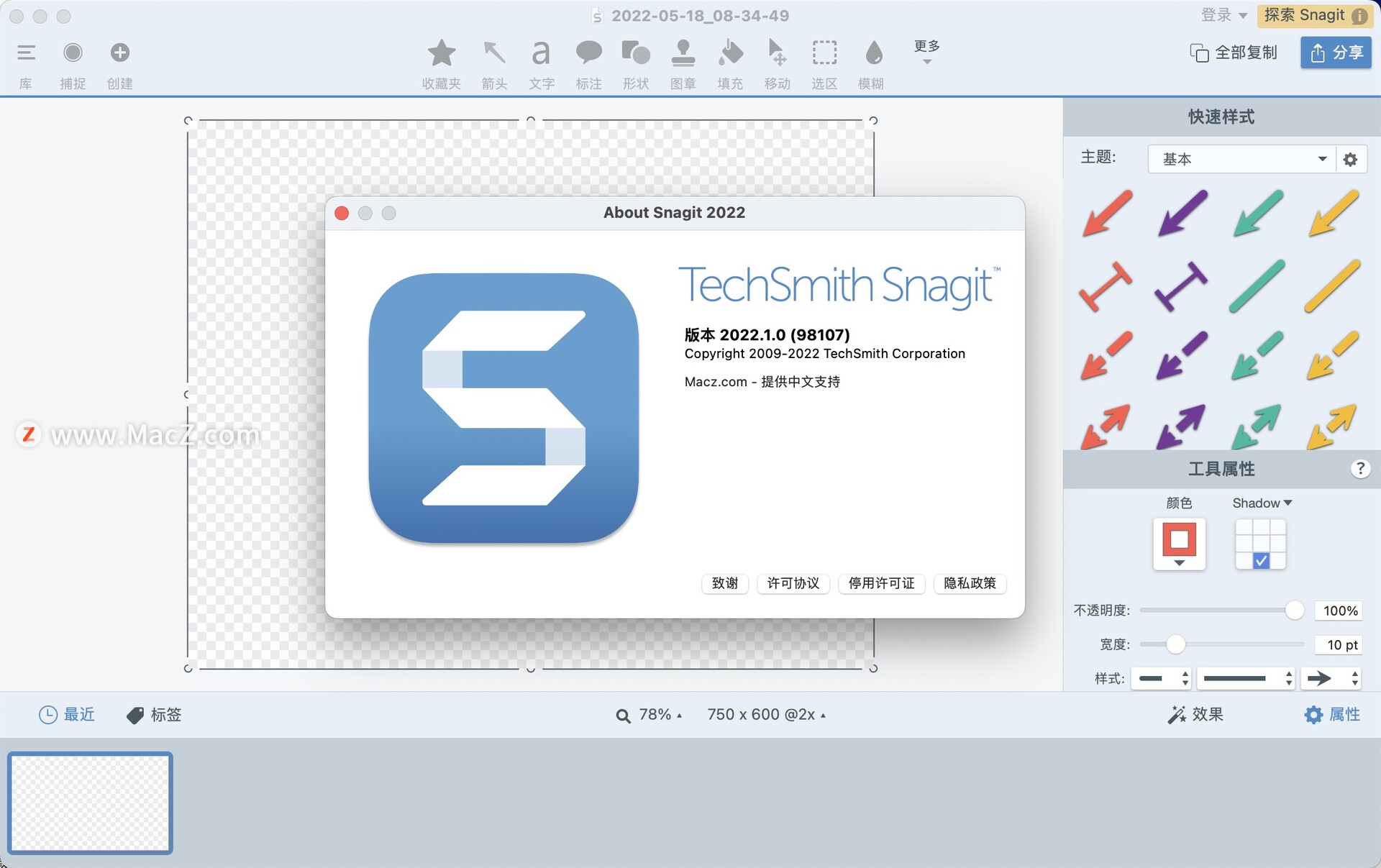
Task: Select the capture thumbnail in the tray
Action: pyautogui.click(x=91, y=803)
